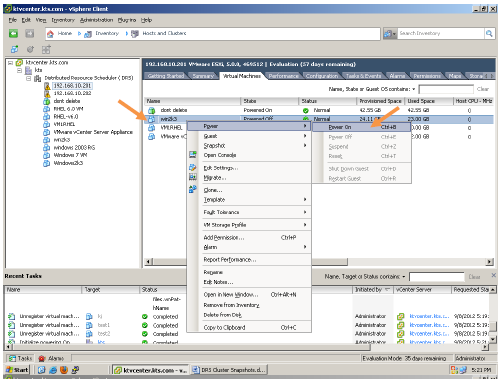This screenshot has width=501, height=379.
Task: Click the Home icon in navigation bar
Action: [50, 34]
